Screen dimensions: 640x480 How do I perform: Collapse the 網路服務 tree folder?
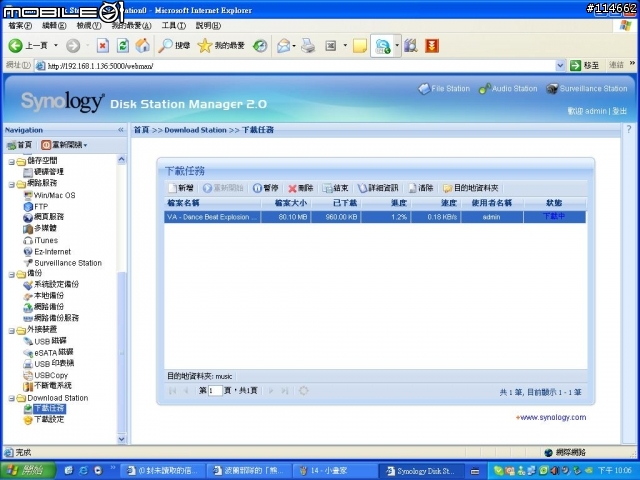(x=12, y=184)
